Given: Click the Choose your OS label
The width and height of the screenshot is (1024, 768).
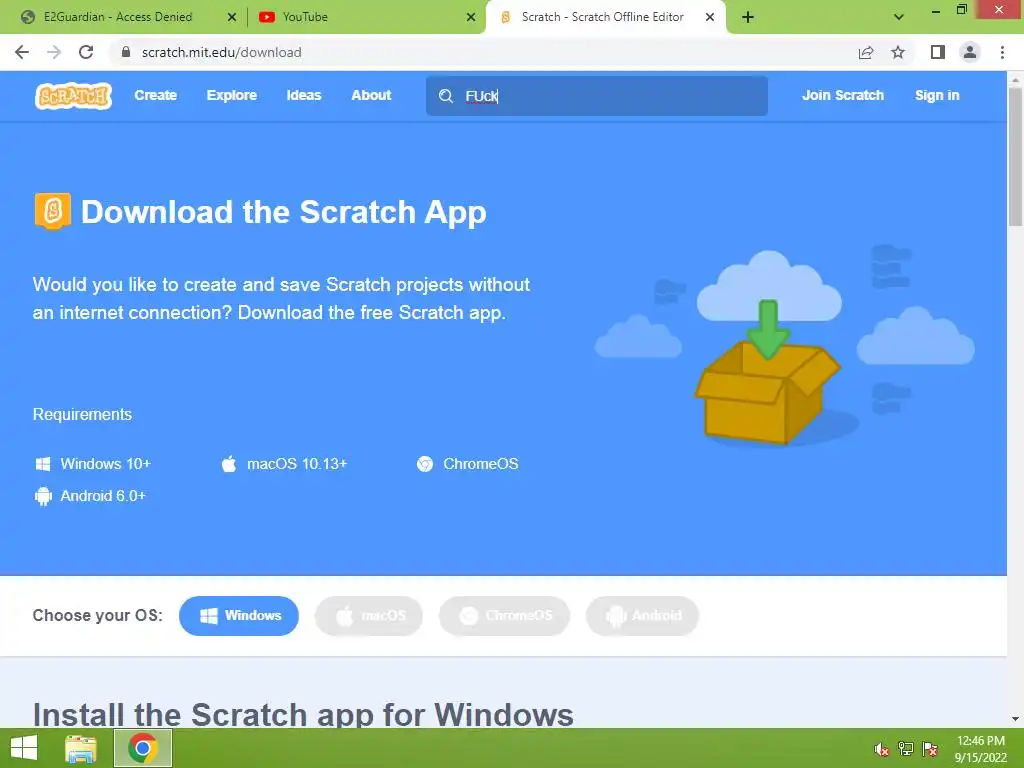Looking at the screenshot, I should coord(97,616).
